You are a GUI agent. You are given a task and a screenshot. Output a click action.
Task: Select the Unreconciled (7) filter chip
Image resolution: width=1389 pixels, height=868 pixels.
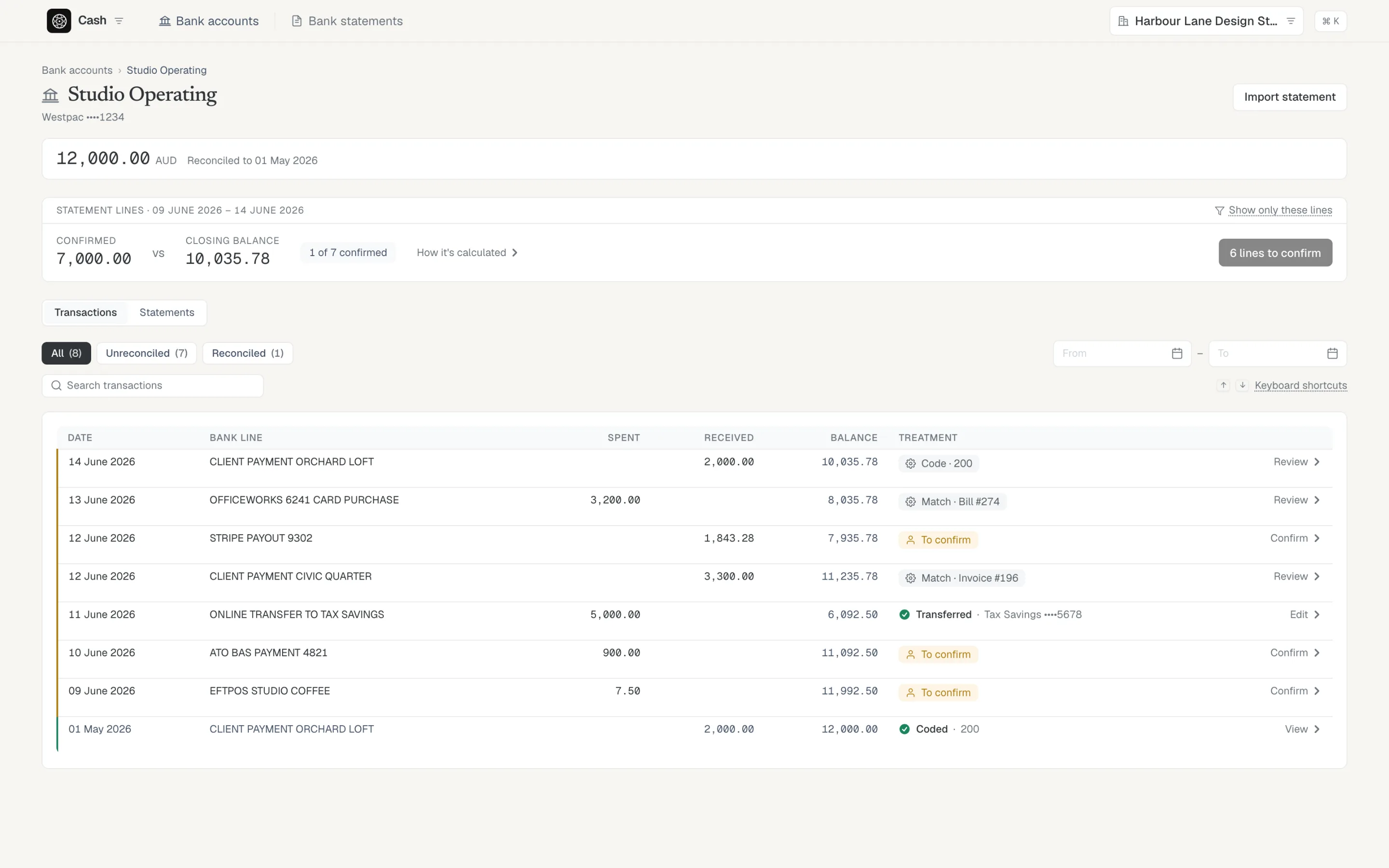(146, 353)
